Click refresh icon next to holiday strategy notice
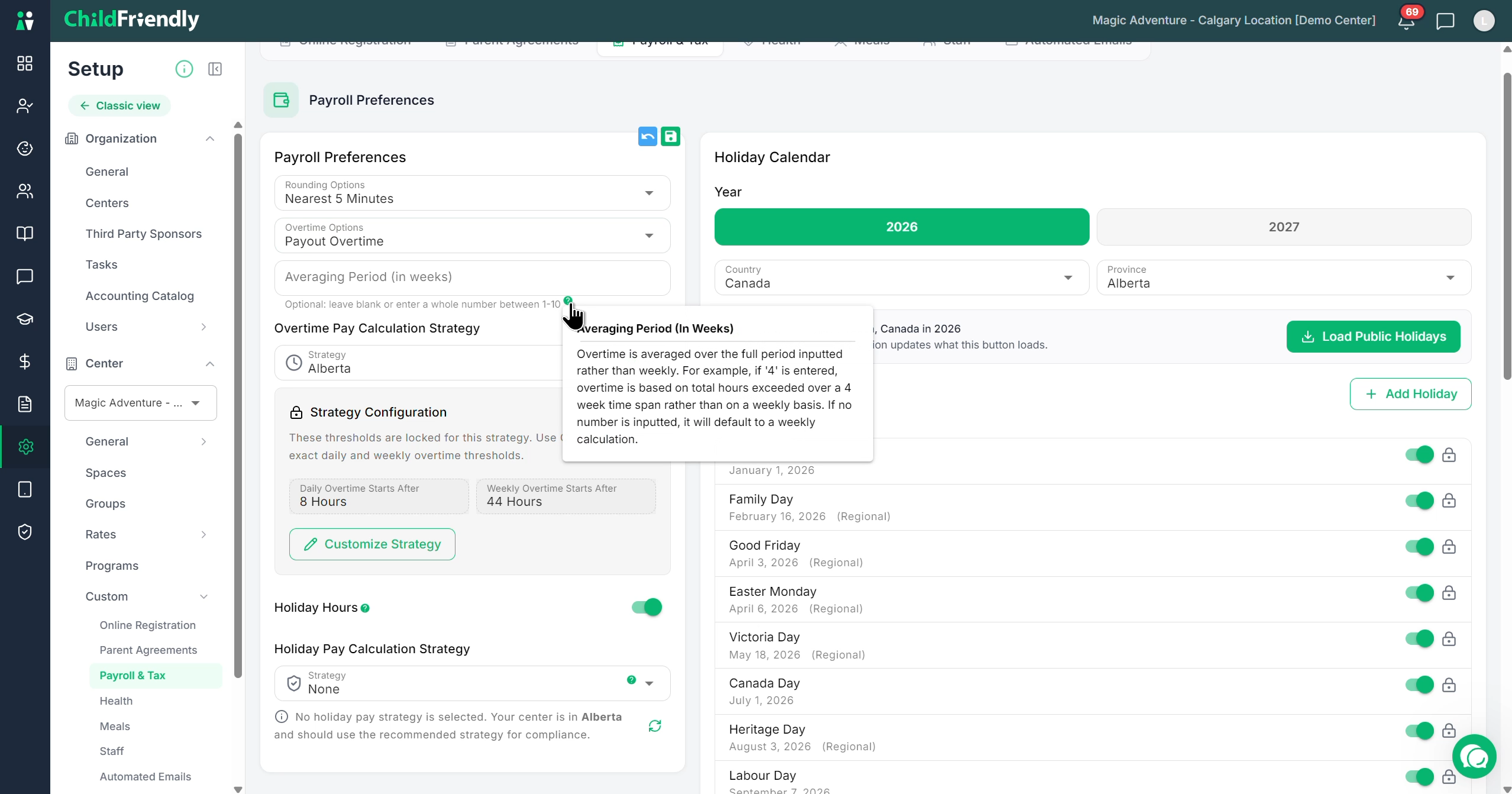Image resolution: width=1512 pixels, height=794 pixels. click(655, 726)
